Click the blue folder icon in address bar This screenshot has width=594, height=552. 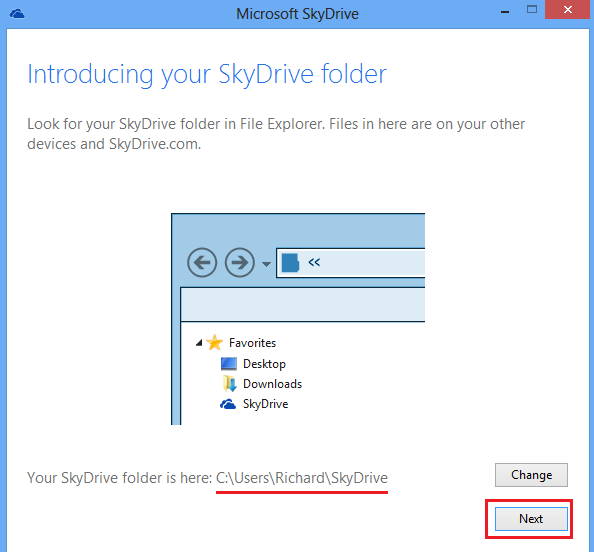pyautogui.click(x=290, y=263)
